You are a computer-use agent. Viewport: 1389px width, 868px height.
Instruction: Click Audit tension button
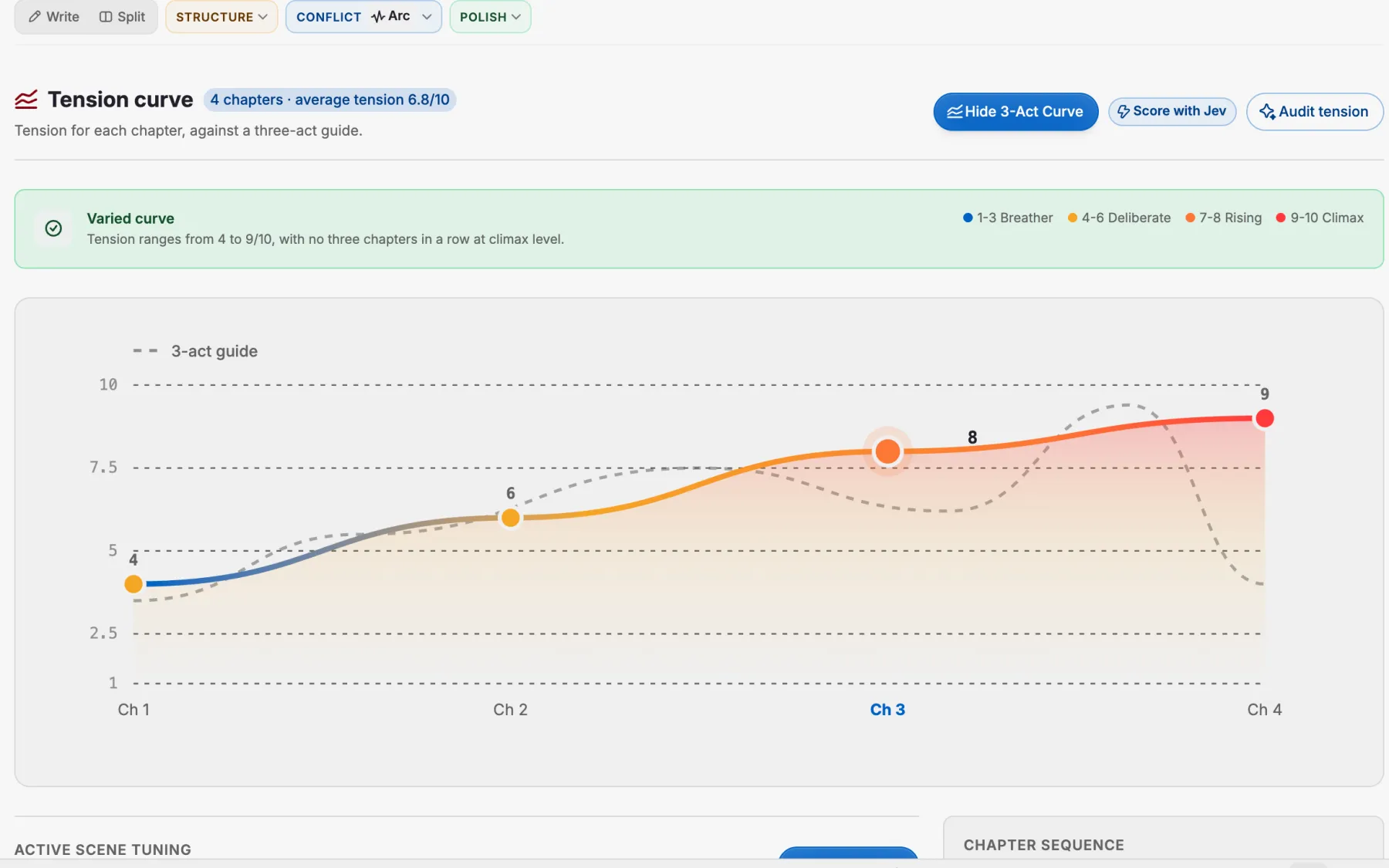(x=1314, y=112)
